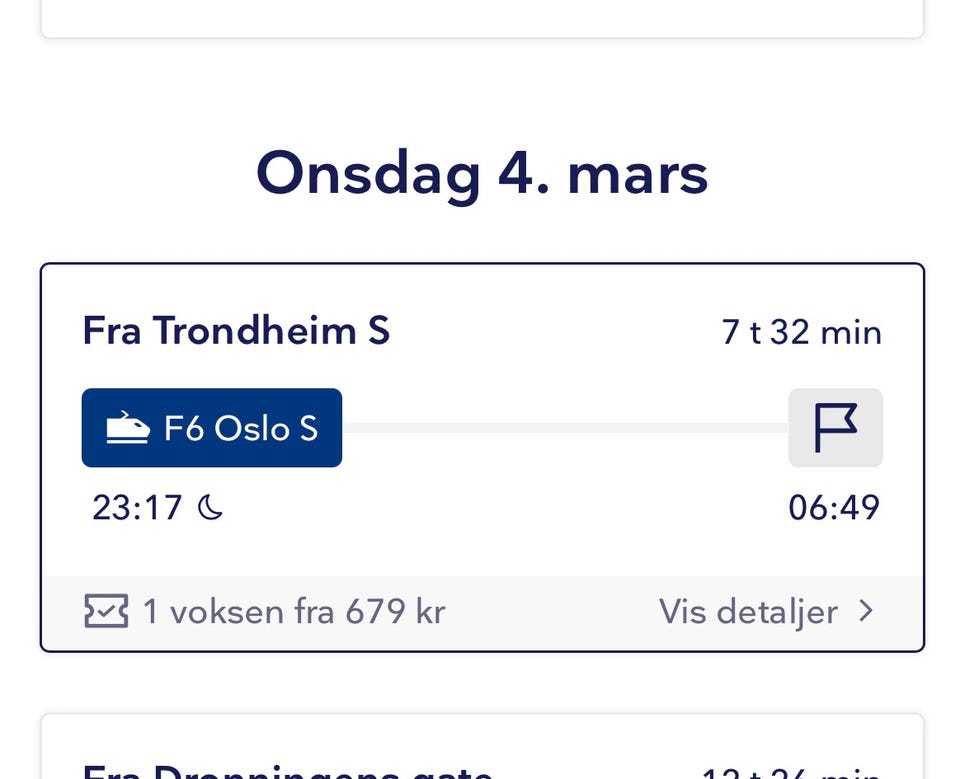Expand details with the chevron arrow
Viewport: 960px width, 779px height.
tap(866, 611)
